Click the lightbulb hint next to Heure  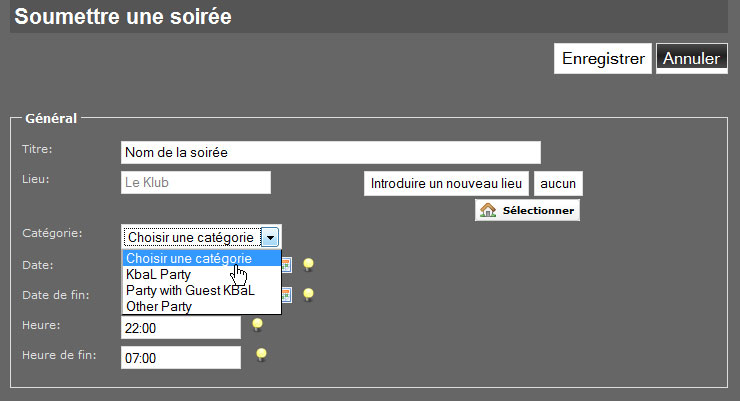point(257,325)
